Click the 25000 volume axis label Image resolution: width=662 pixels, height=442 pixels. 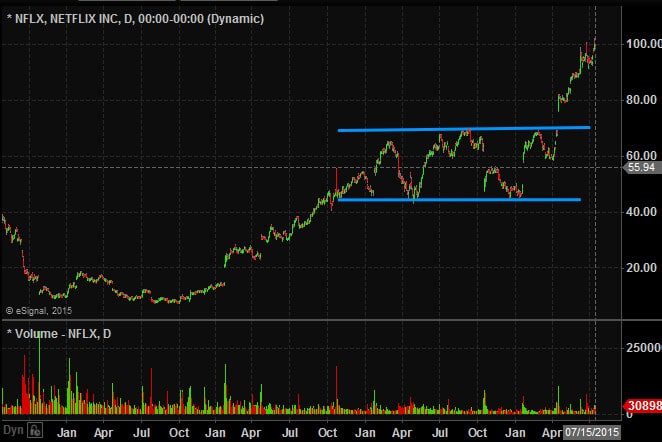(x=643, y=347)
